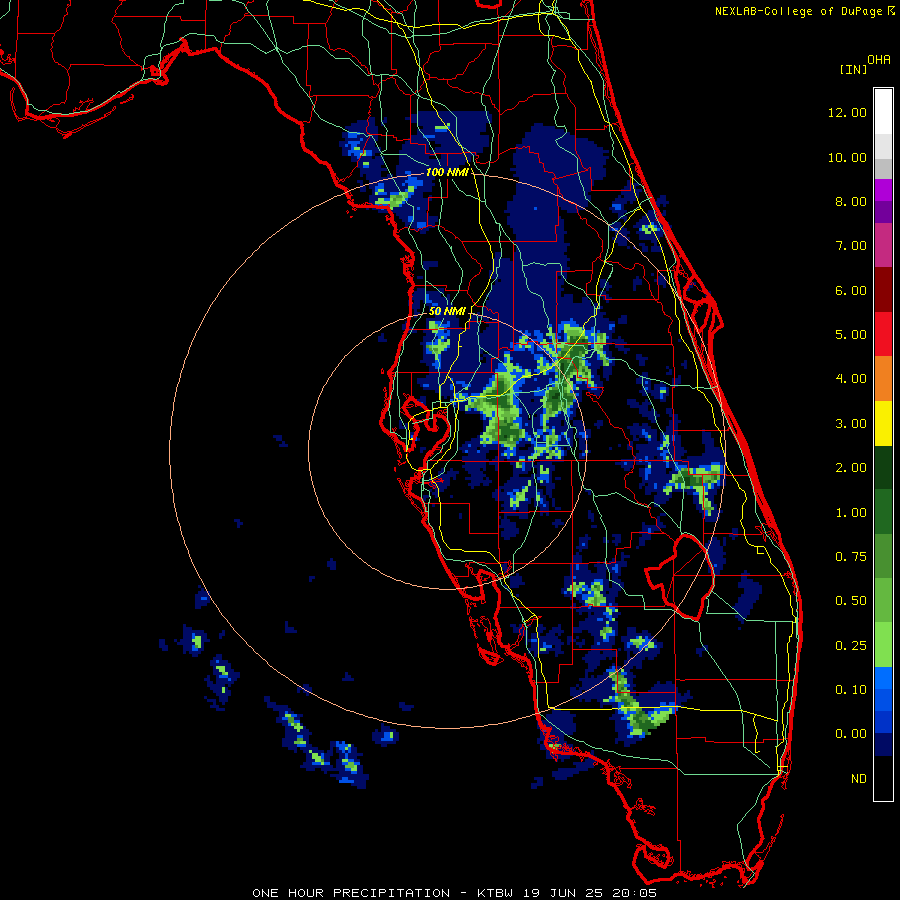Select the 2.00 legend value
900x900 pixels.
click(x=851, y=468)
